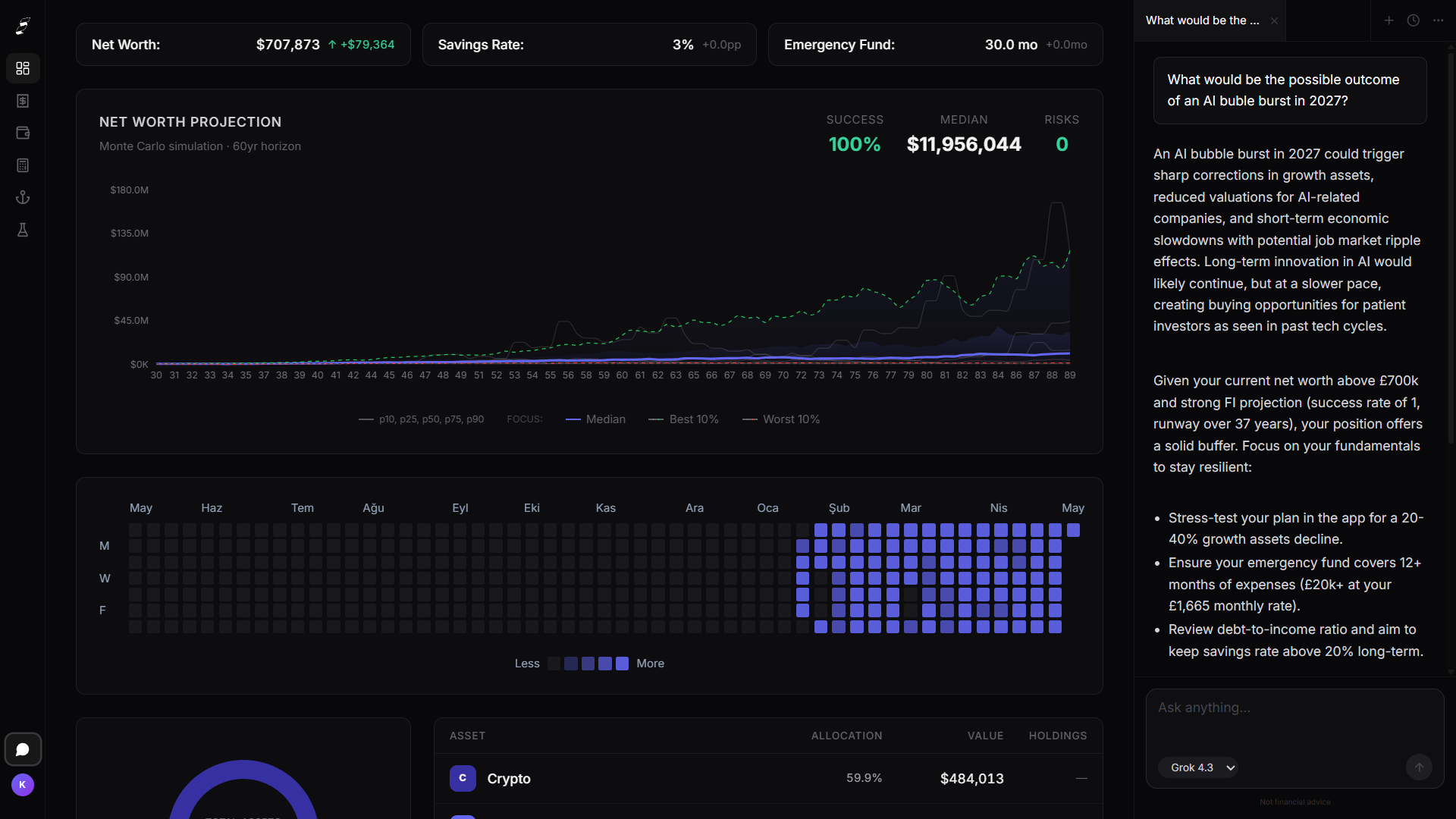Open the wallet icon in sidebar

click(23, 133)
